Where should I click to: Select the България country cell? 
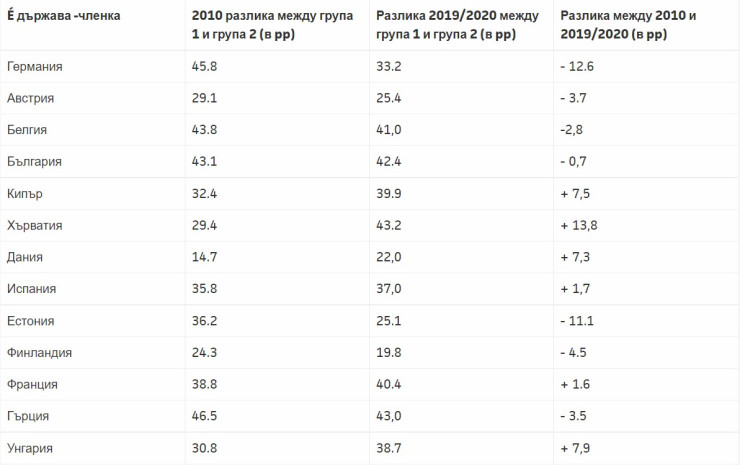[x=34, y=161]
